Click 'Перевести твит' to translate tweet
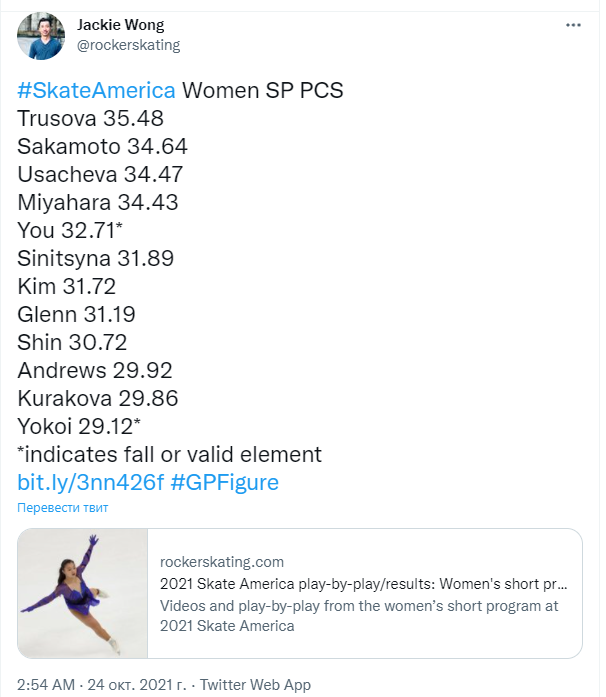Viewport: 606px width, 697px height. pyautogui.click(x=62, y=507)
